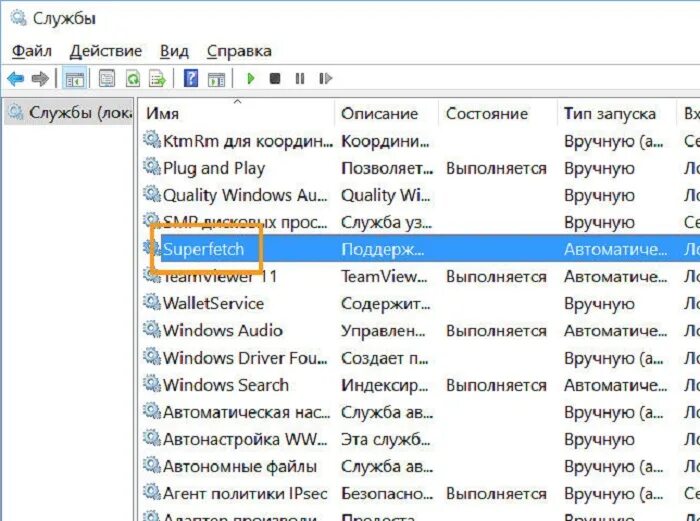Screen dimensions: 700x521
Task: Select the Windows Search service
Action: [x=226, y=385]
